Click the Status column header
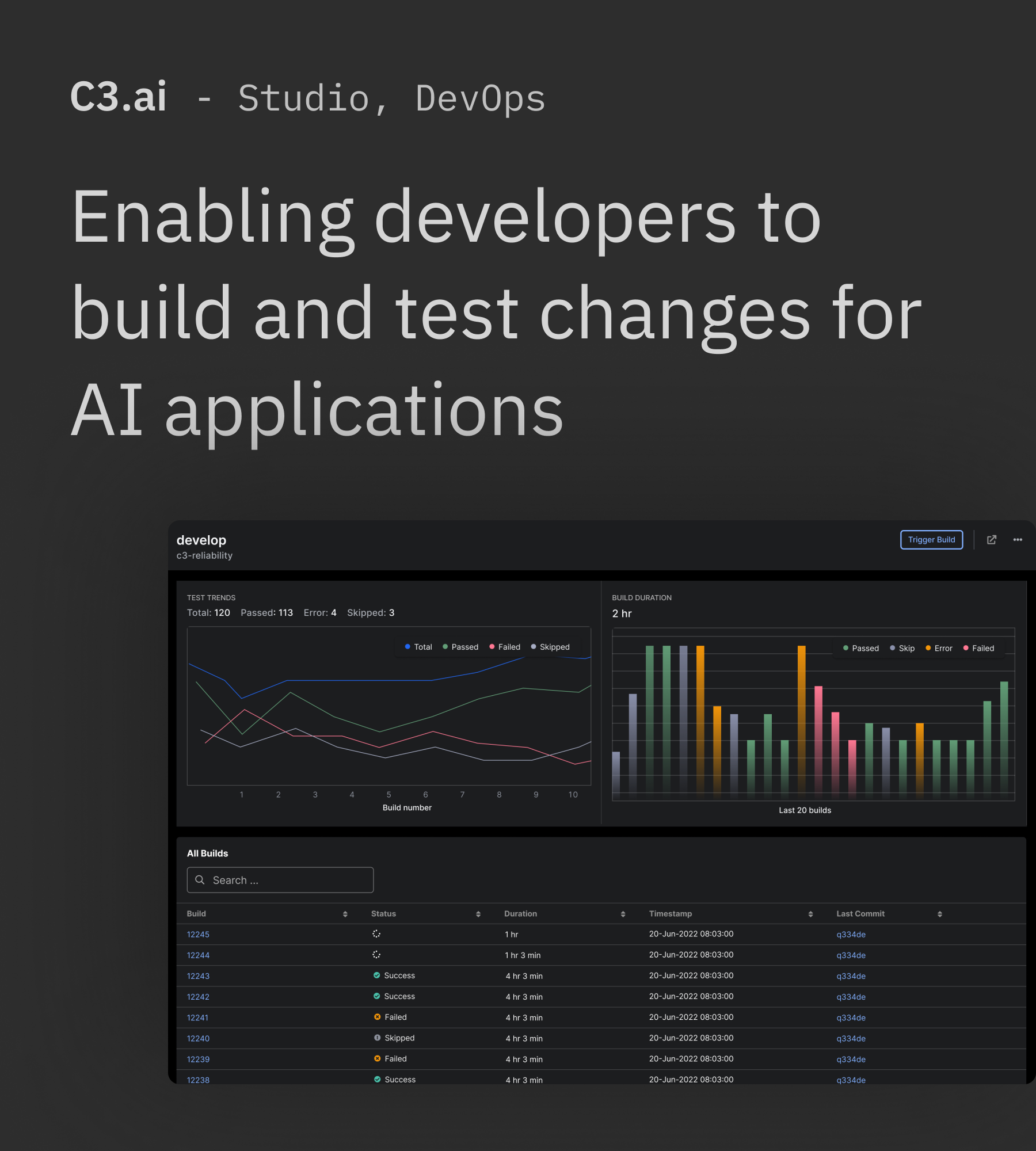 [x=383, y=914]
